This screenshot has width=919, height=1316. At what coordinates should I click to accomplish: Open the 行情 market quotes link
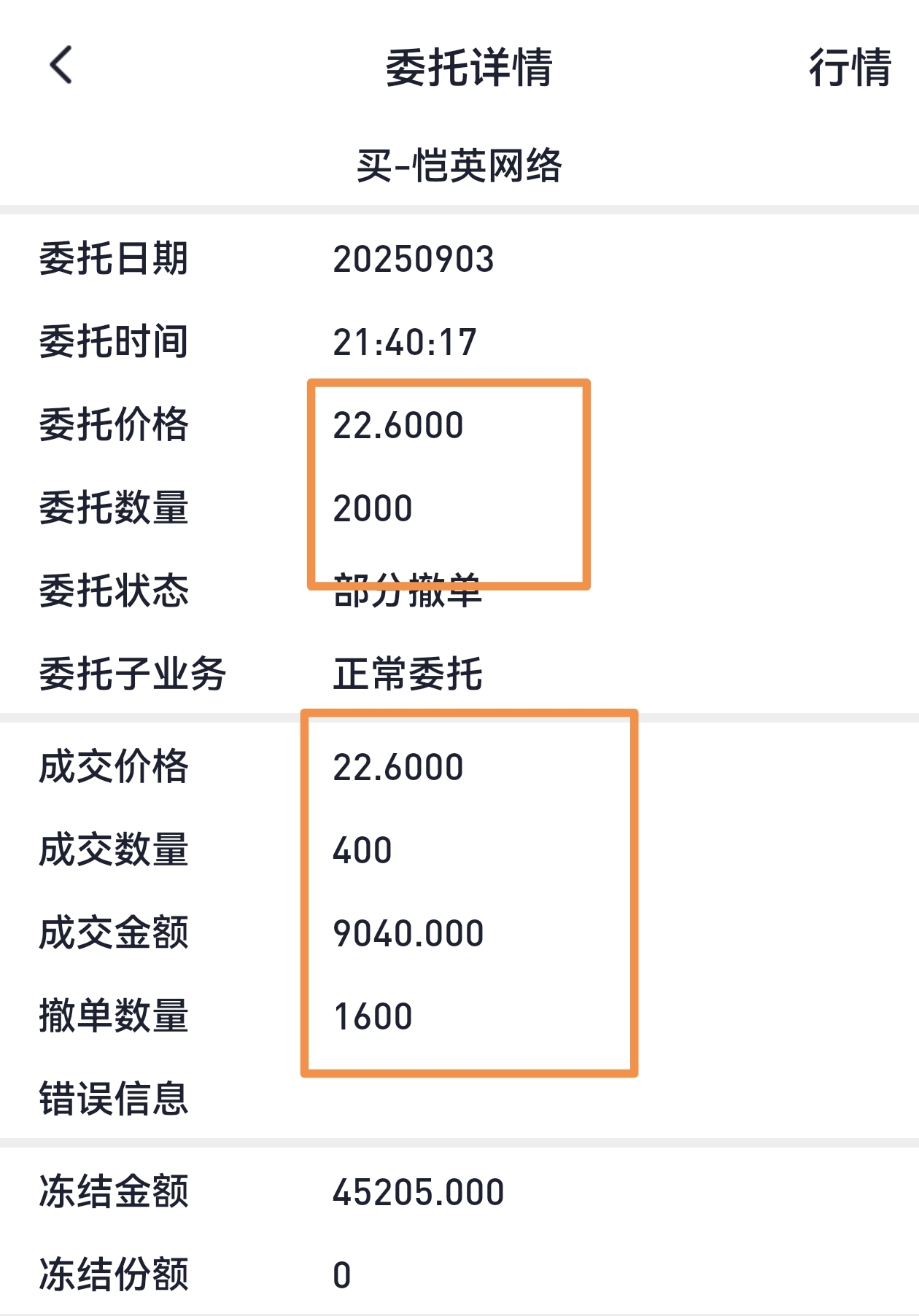pyautogui.click(x=850, y=67)
